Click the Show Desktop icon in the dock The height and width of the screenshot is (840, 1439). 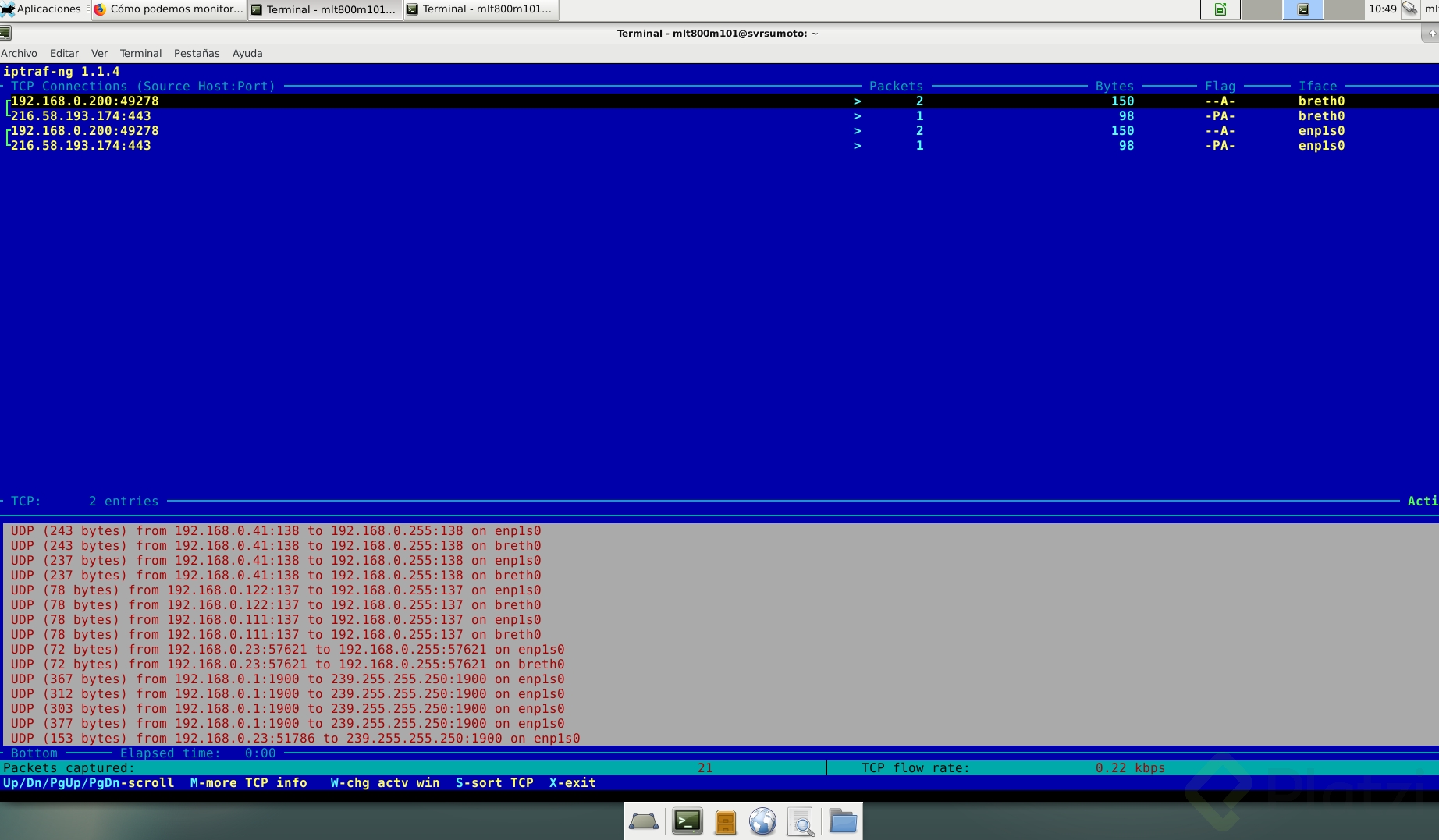point(644,821)
